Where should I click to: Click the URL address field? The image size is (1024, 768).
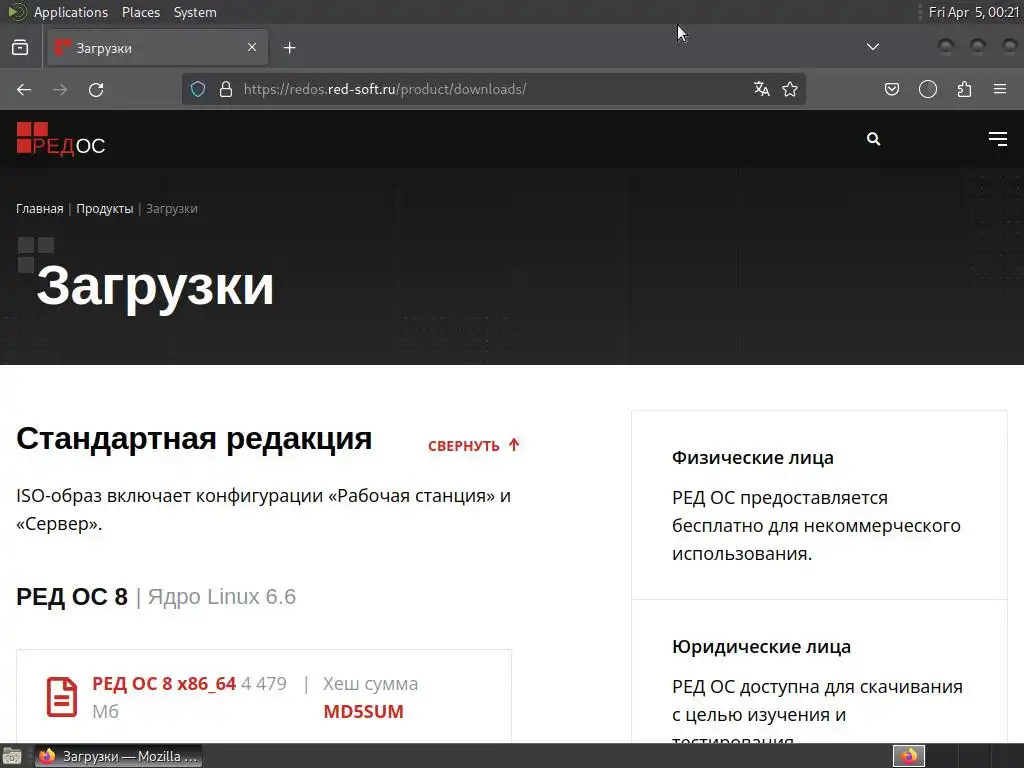pyautogui.click(x=493, y=89)
